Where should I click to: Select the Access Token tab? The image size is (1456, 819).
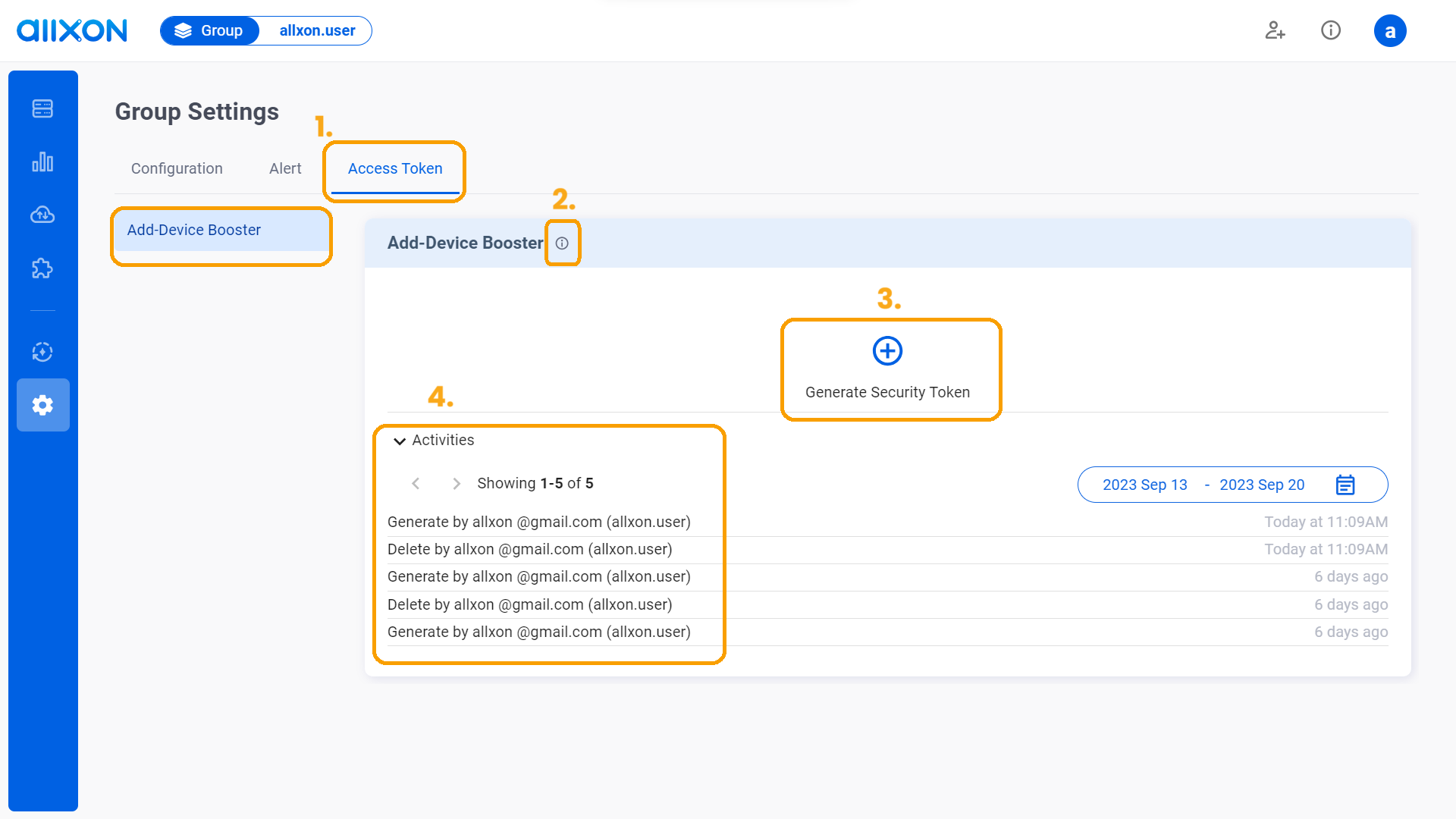(395, 168)
